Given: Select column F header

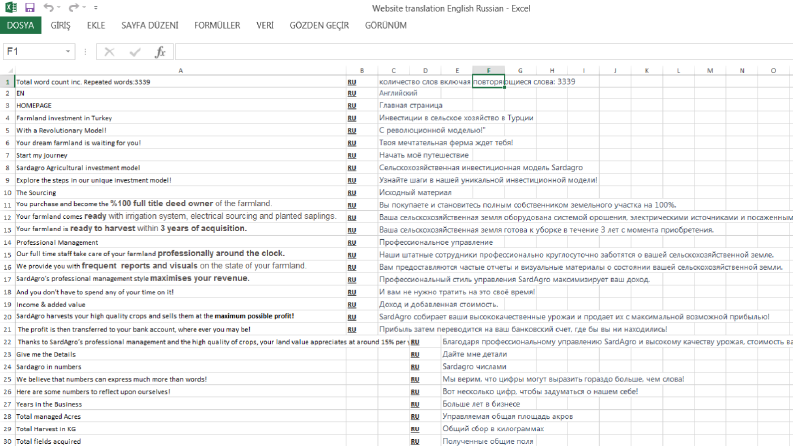Looking at the screenshot, I should pos(489,70).
